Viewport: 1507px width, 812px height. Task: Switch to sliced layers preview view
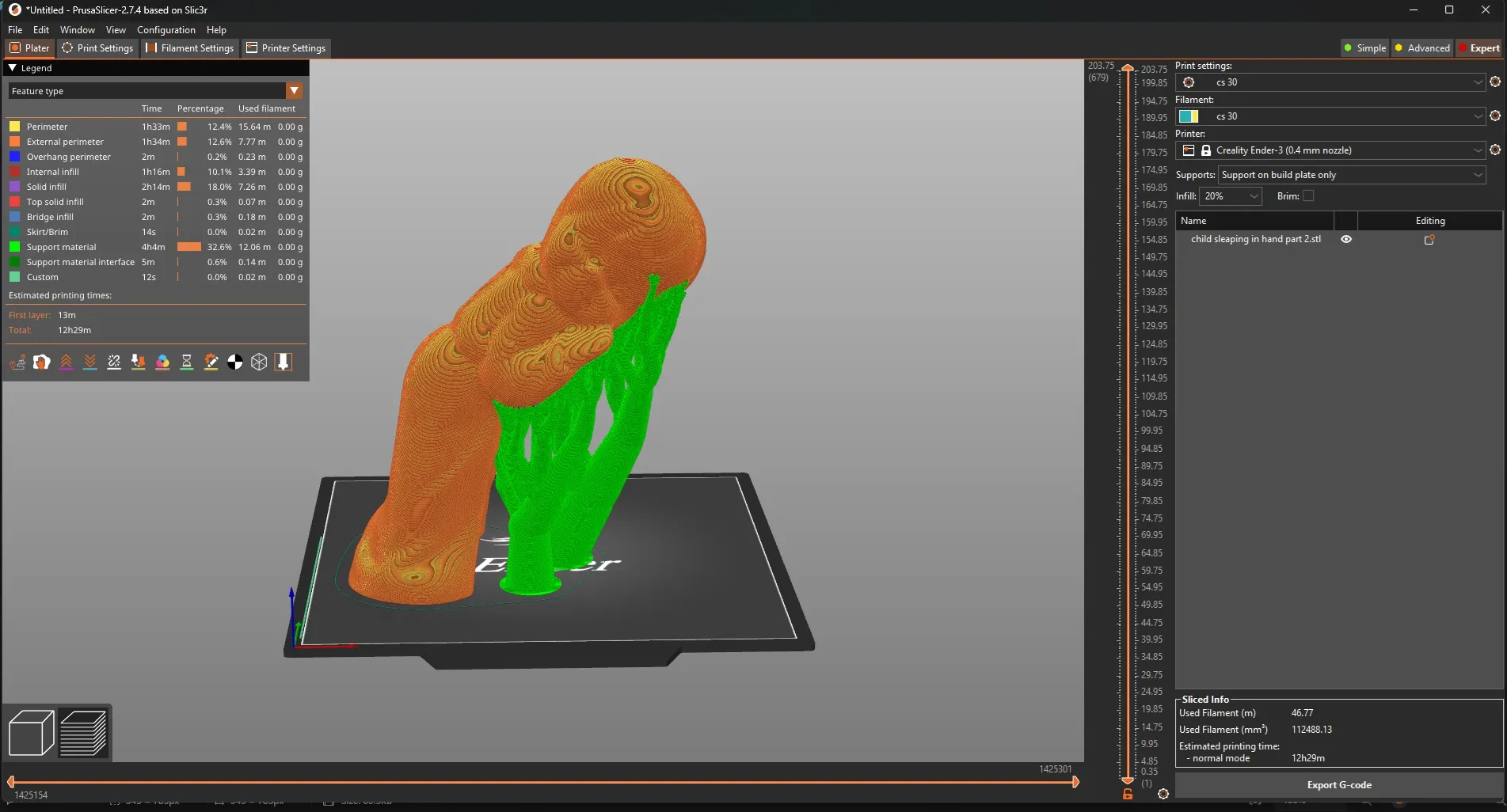click(x=83, y=733)
